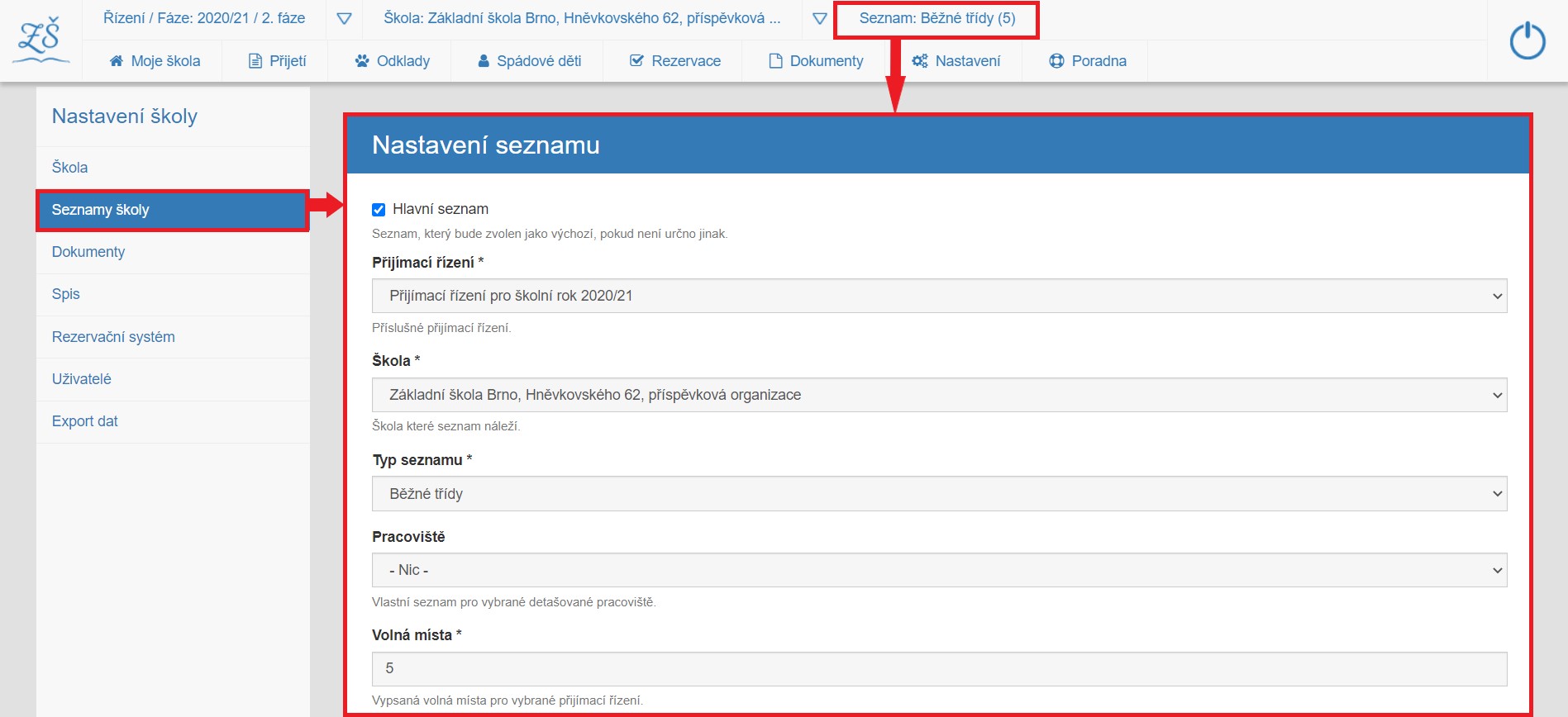Screen dimensions: 1568x717
Task: Click the Nastavení seznamu heading
Action: [486, 145]
